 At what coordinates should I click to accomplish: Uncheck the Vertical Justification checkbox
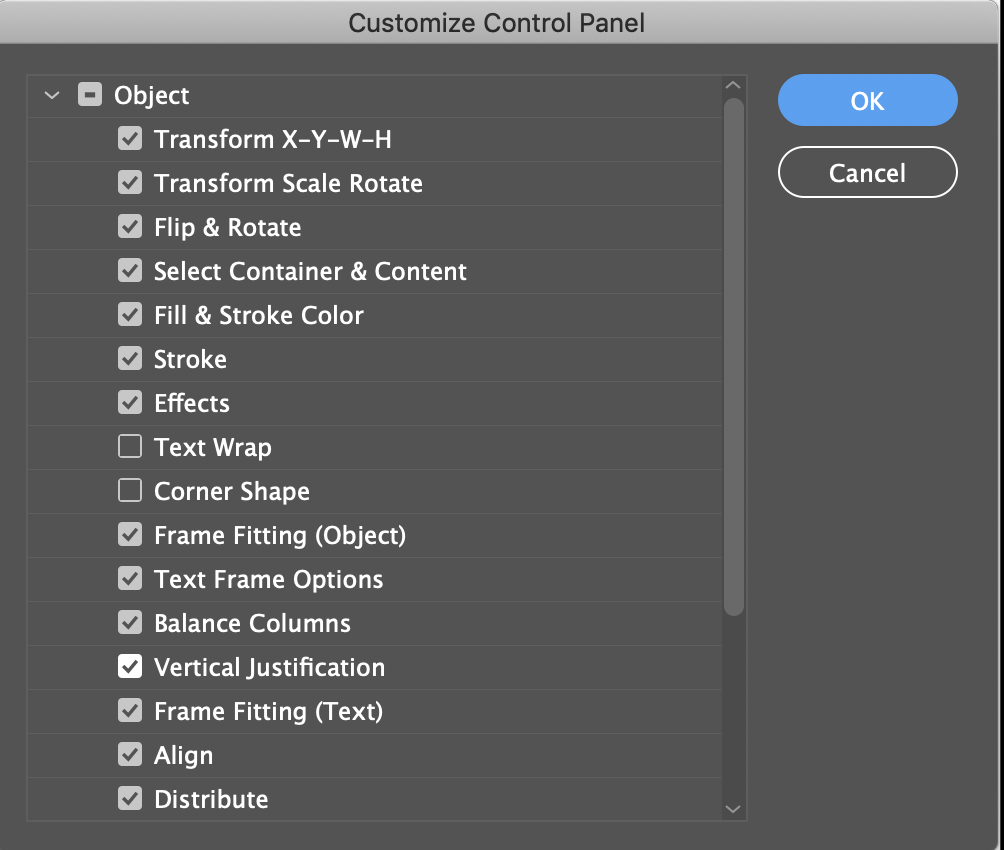point(130,667)
